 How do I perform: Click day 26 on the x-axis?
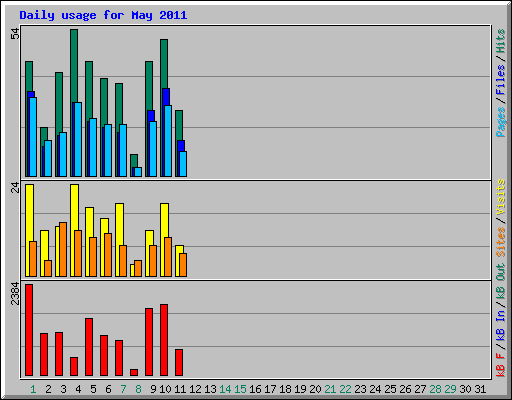point(405,389)
